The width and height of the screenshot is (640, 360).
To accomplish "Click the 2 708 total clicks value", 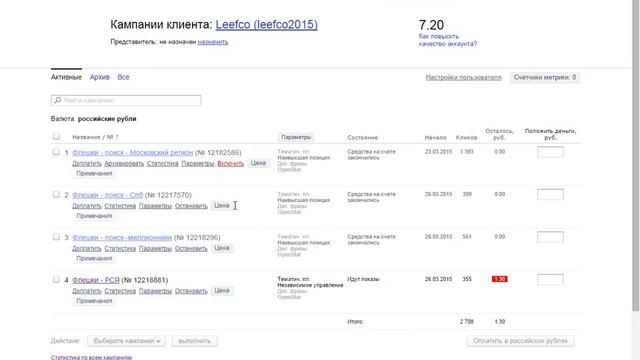I will tap(467, 322).
